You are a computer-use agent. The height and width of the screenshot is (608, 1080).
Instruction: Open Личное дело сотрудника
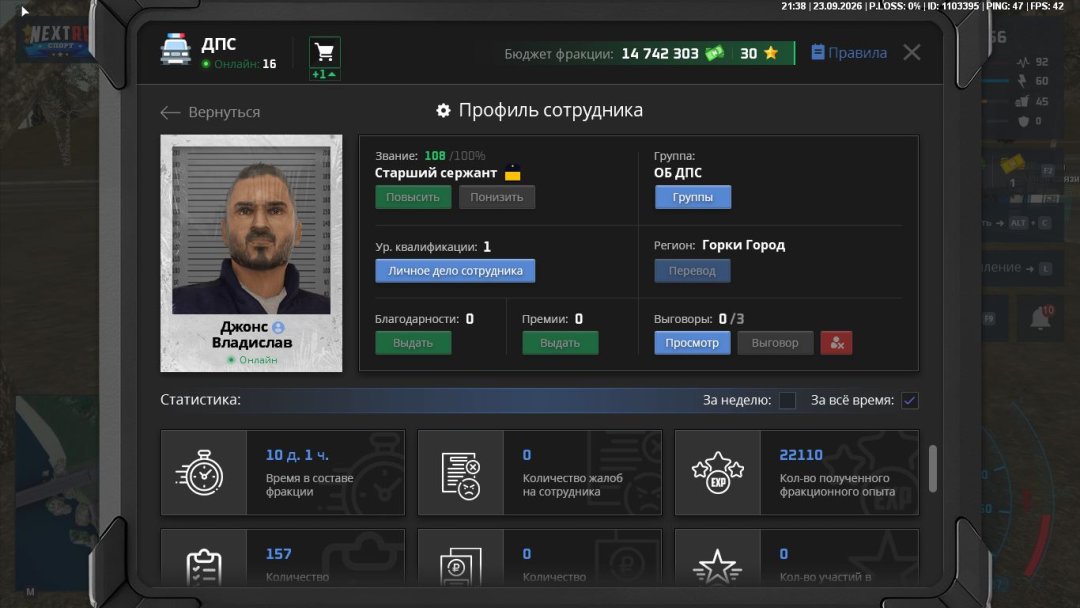click(x=455, y=271)
